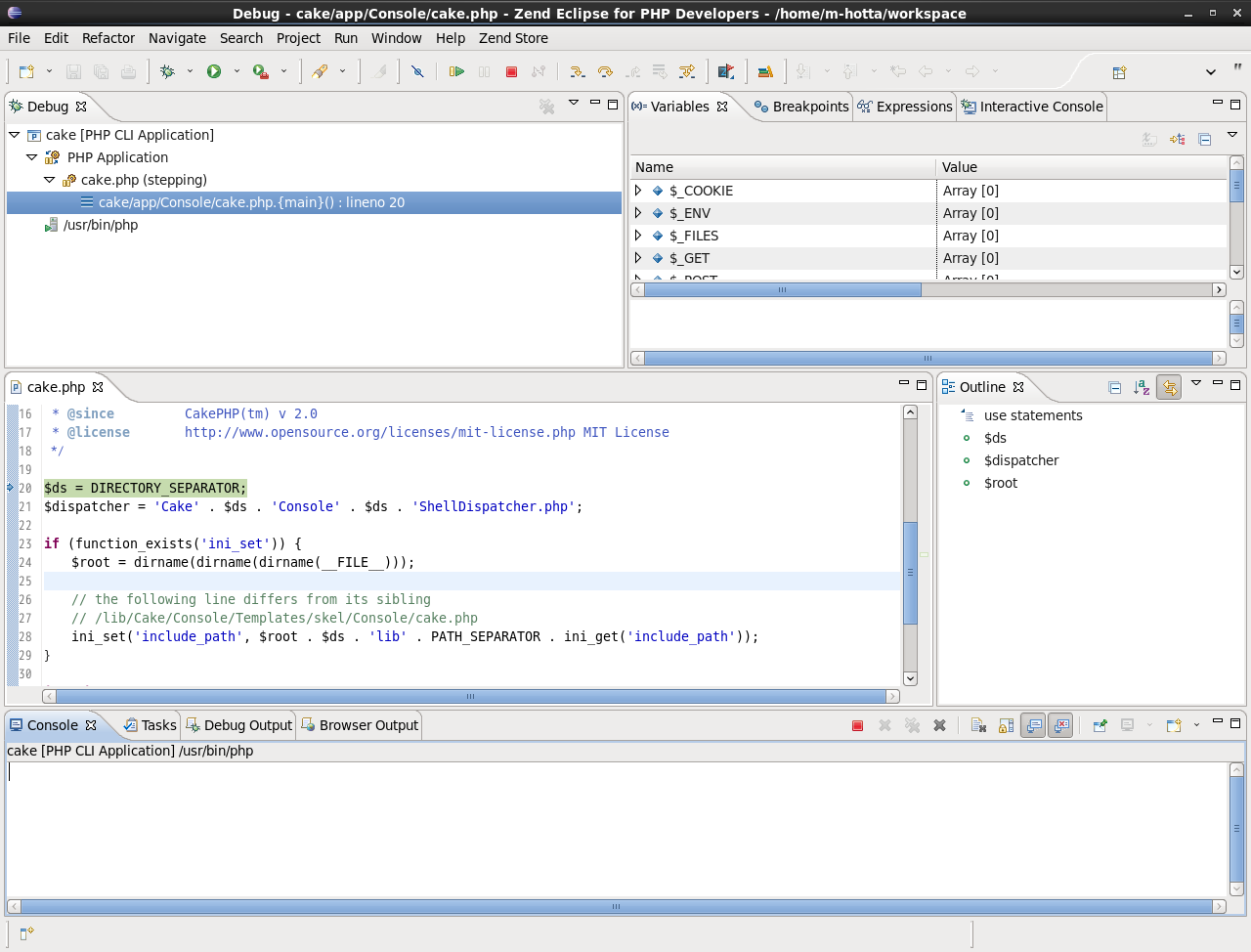This screenshot has width=1251, height=952.
Task: Collapse the cake [PHP CLI Application] tree node
Action: (15, 135)
